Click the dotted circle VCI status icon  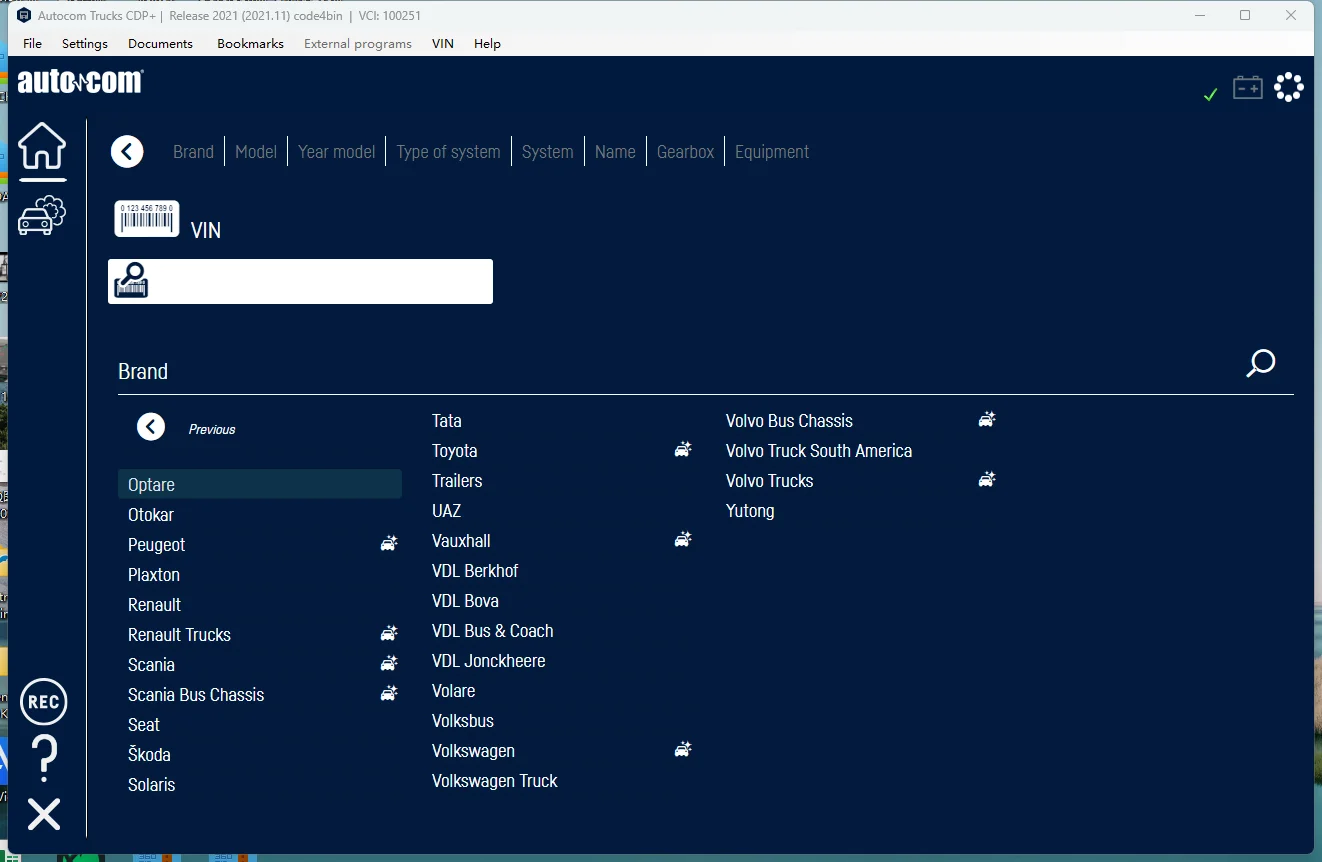pos(1290,87)
